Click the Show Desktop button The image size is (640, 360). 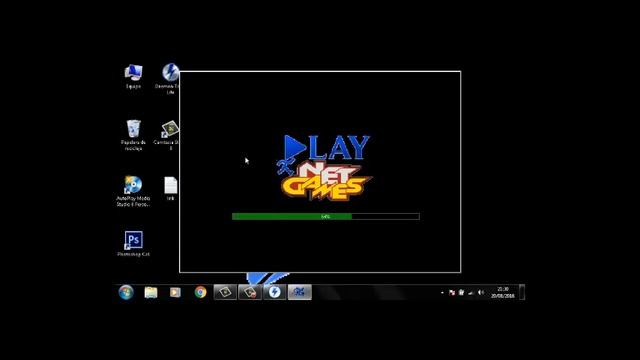click(522, 292)
